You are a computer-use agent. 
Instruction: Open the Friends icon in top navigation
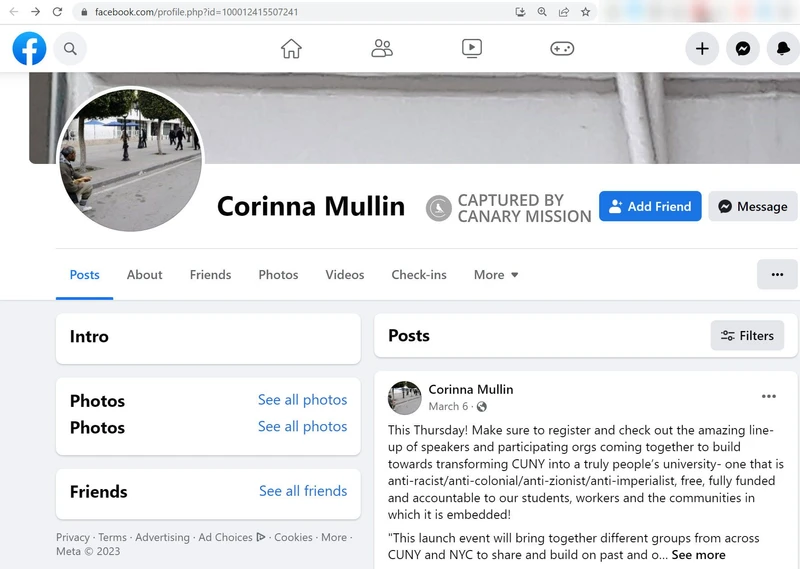coord(382,48)
